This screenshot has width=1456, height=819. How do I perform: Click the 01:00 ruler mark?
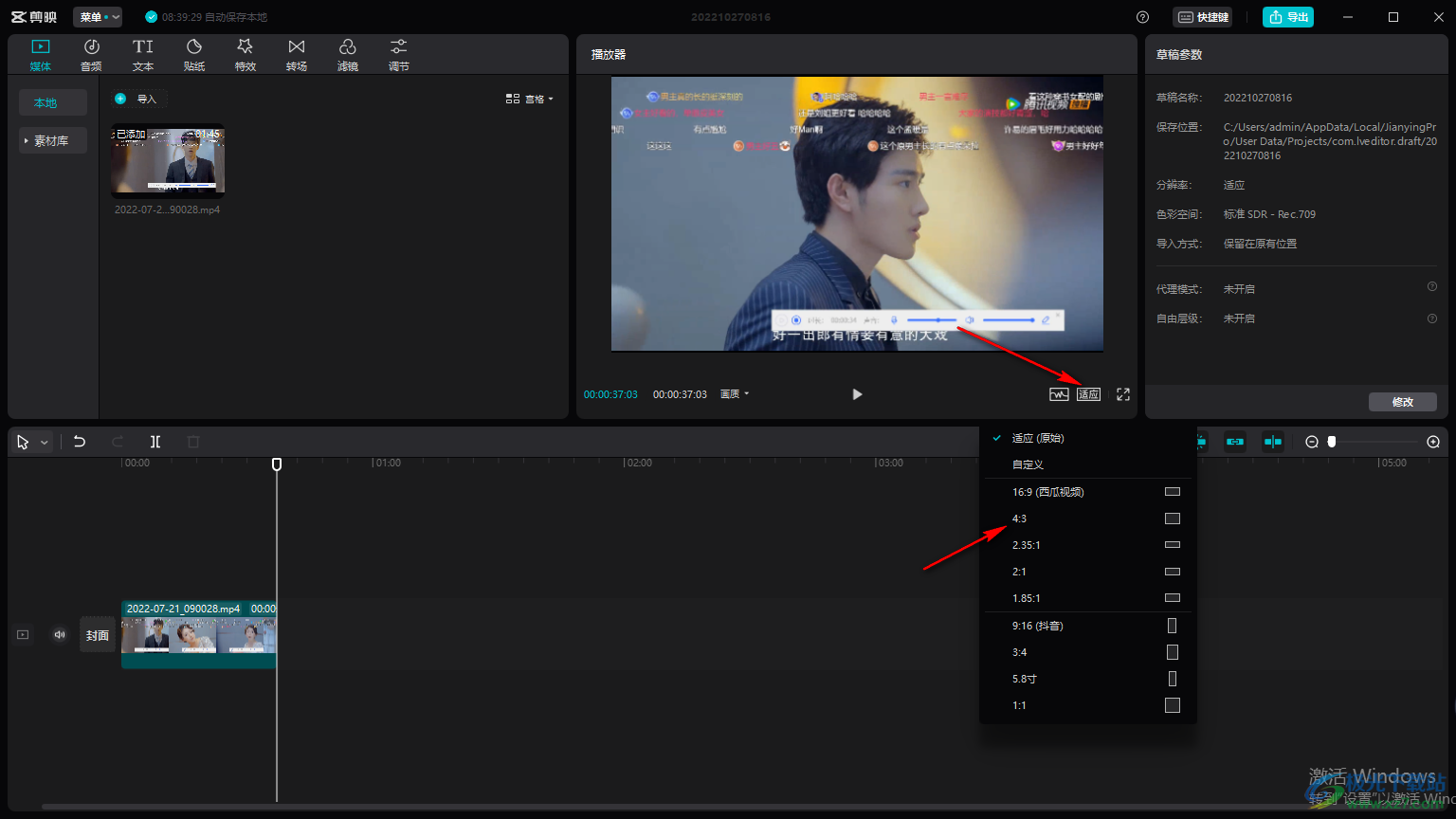(x=387, y=464)
